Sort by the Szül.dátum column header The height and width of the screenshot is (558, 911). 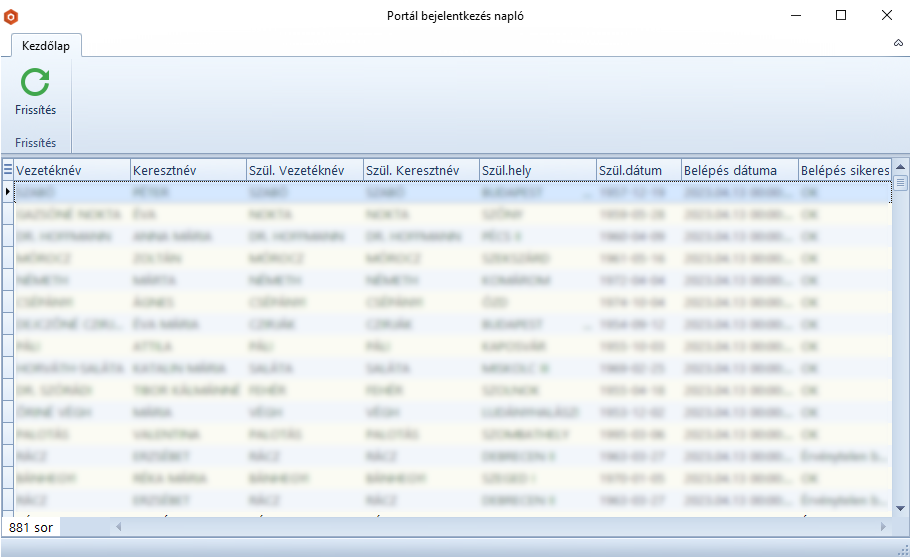638,170
